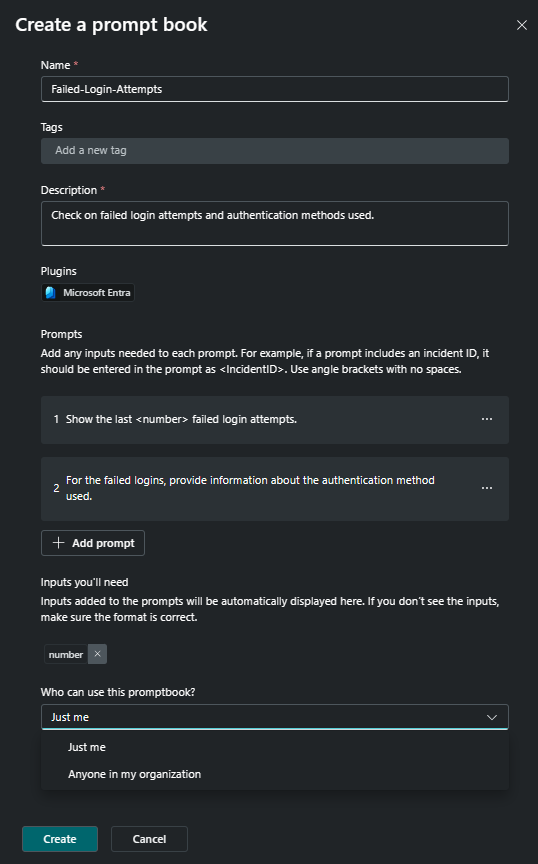Click the Create button

point(60,839)
